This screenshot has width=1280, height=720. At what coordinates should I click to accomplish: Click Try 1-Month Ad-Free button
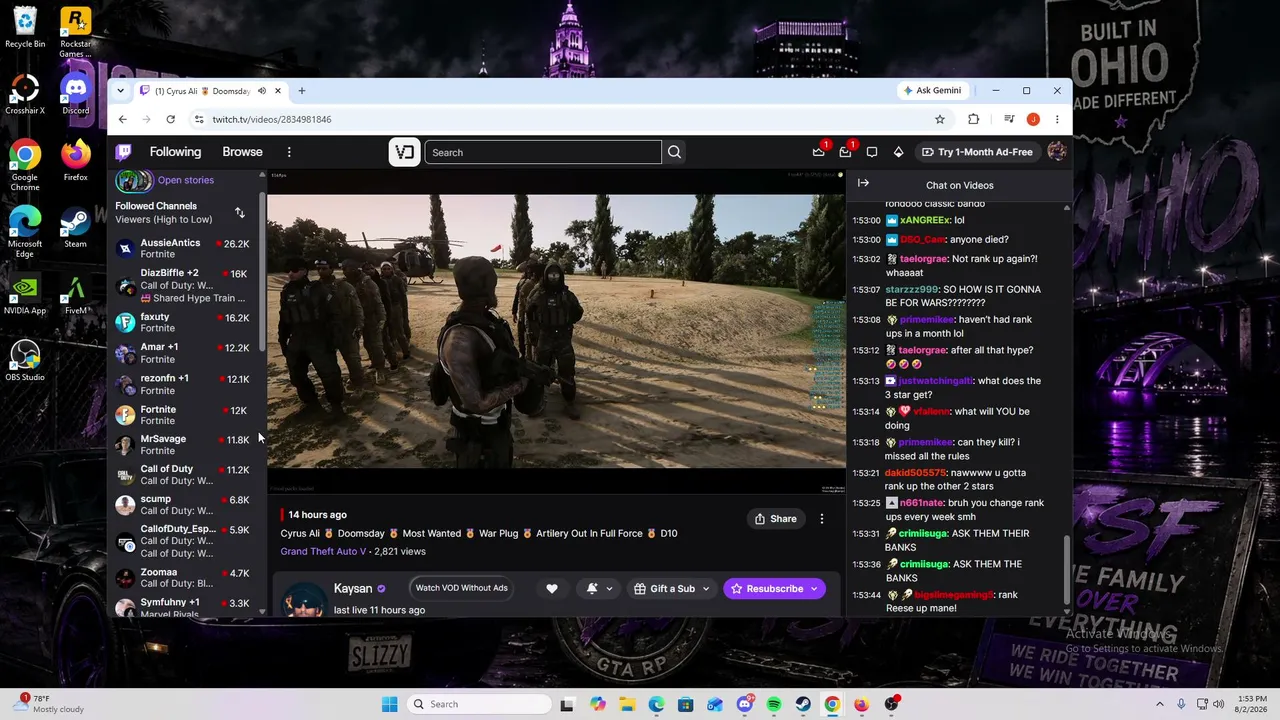click(976, 152)
